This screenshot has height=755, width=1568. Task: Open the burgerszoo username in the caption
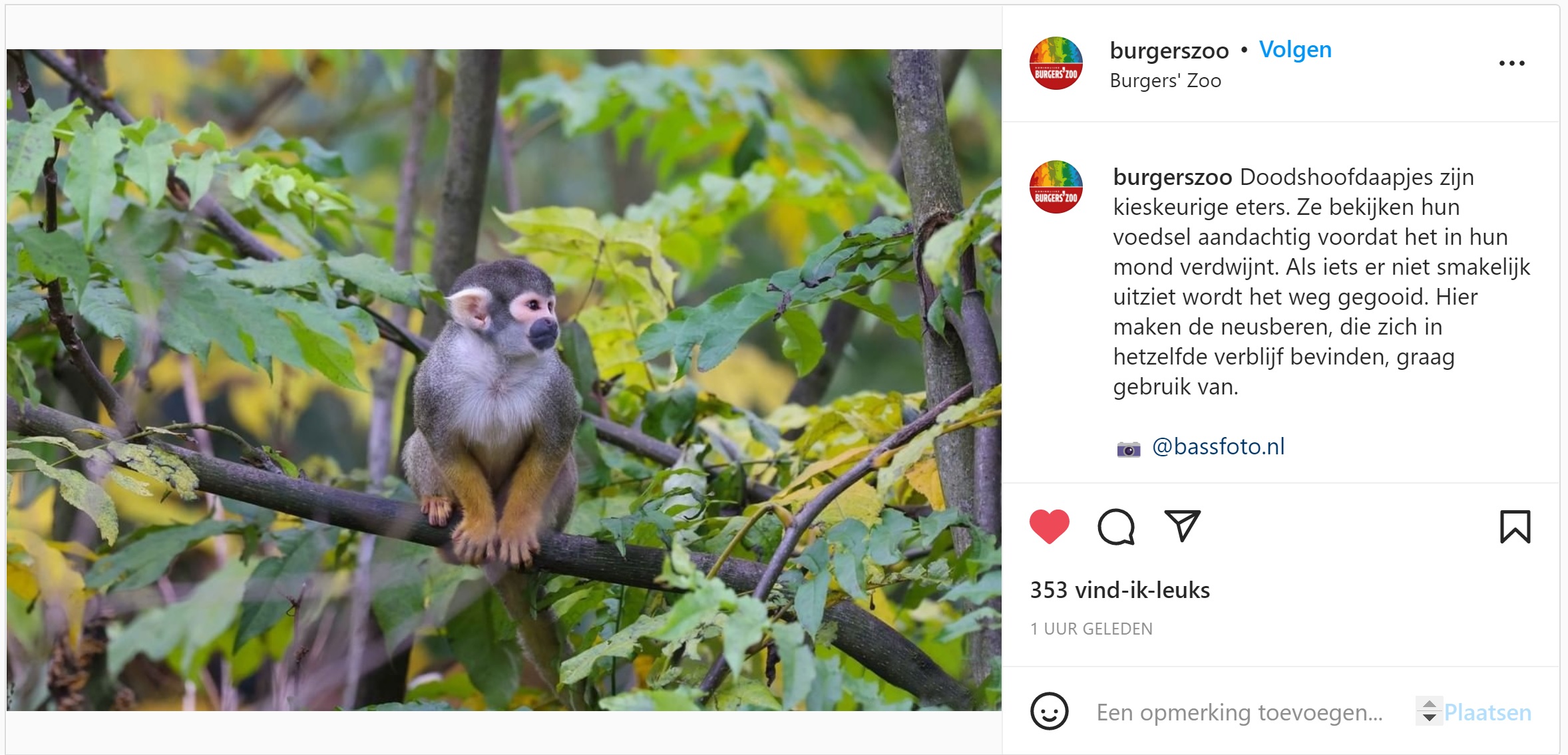coord(1173,177)
